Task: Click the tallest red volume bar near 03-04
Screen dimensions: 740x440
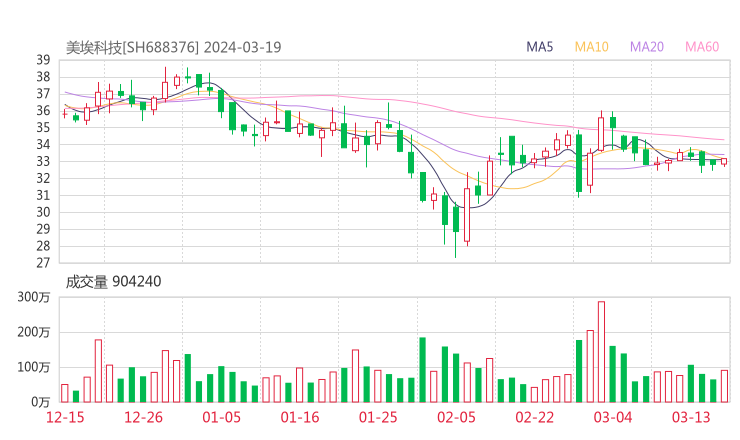Action: tap(601, 352)
